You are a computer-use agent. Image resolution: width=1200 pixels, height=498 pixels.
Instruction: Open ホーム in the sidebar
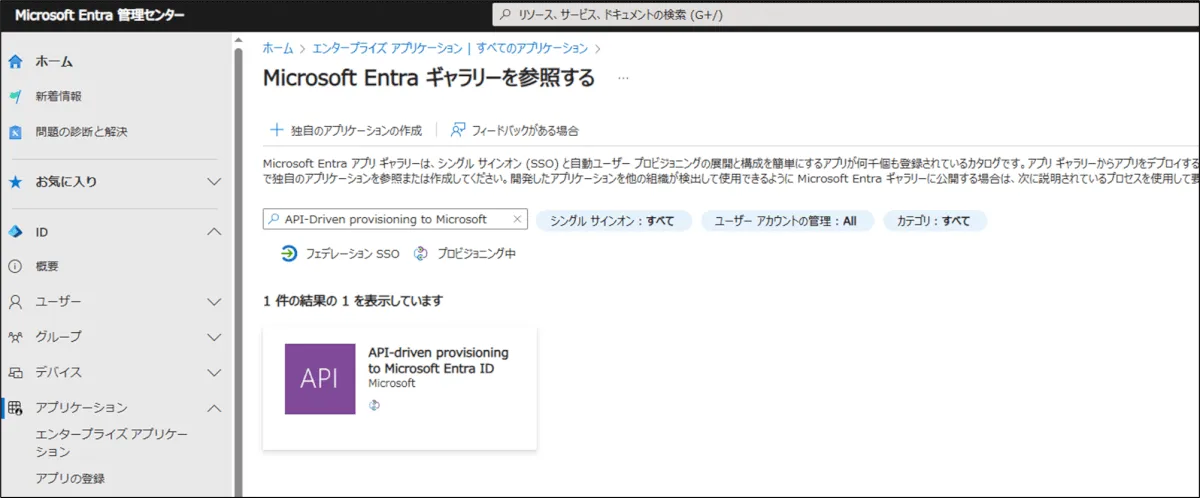[54, 61]
